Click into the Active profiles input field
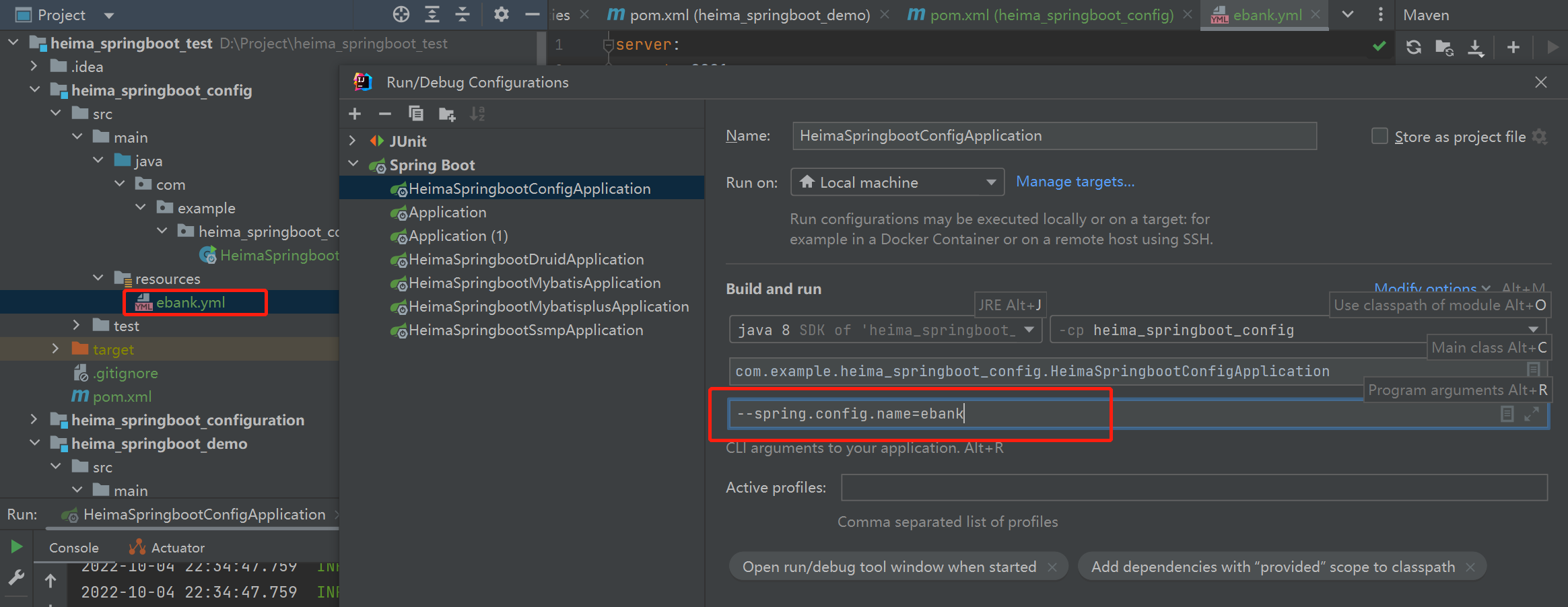 click(1193, 487)
